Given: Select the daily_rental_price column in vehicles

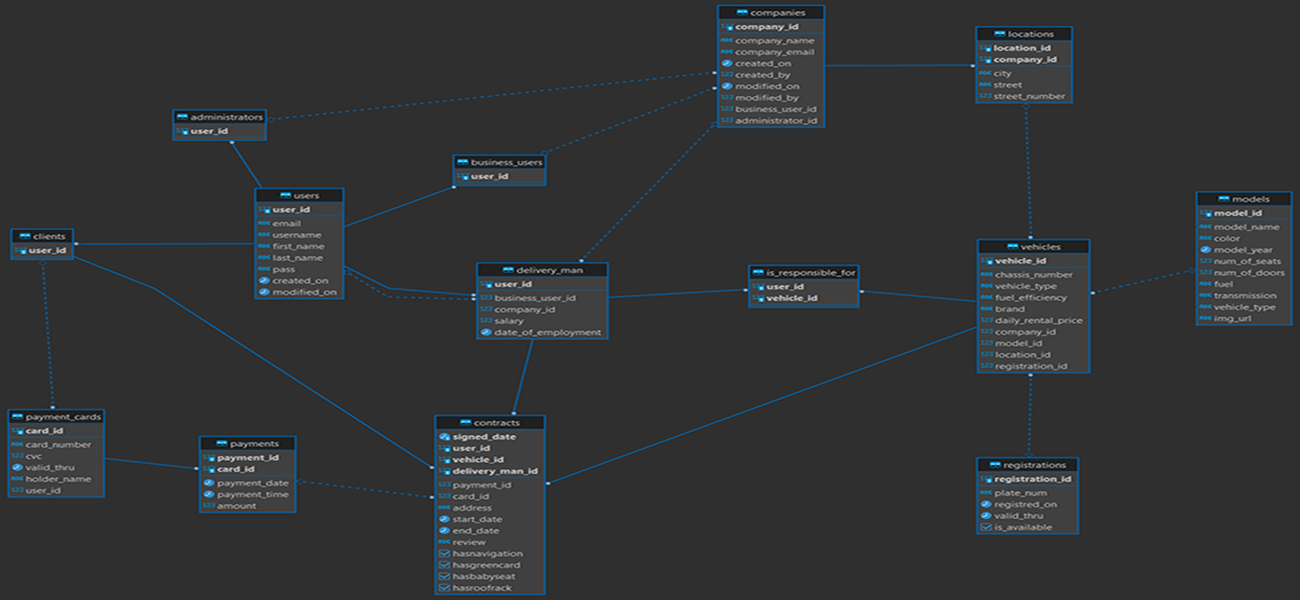Looking at the screenshot, I should pyautogui.click(x=1038, y=321).
